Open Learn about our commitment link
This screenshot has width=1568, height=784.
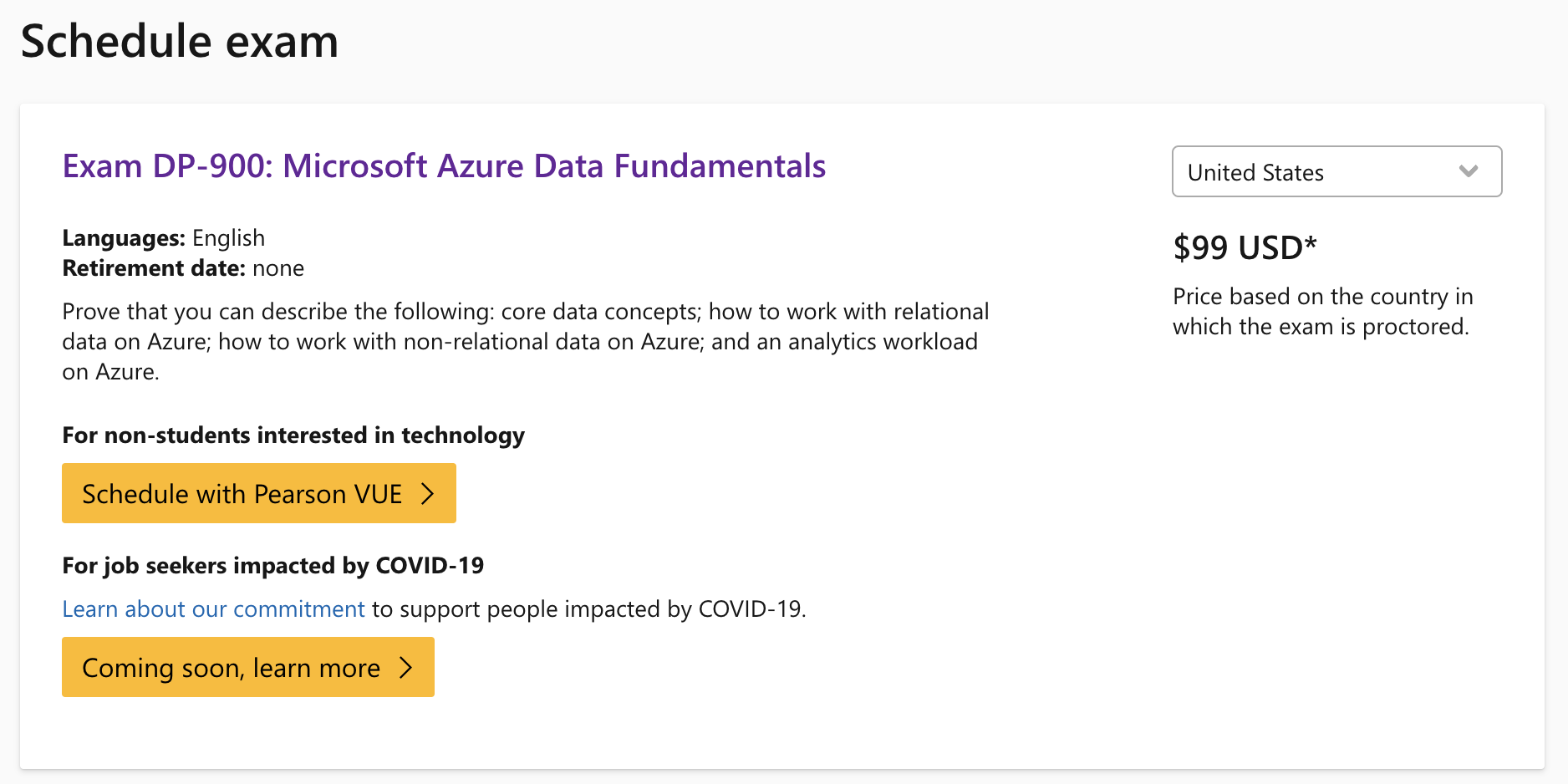[x=213, y=609]
